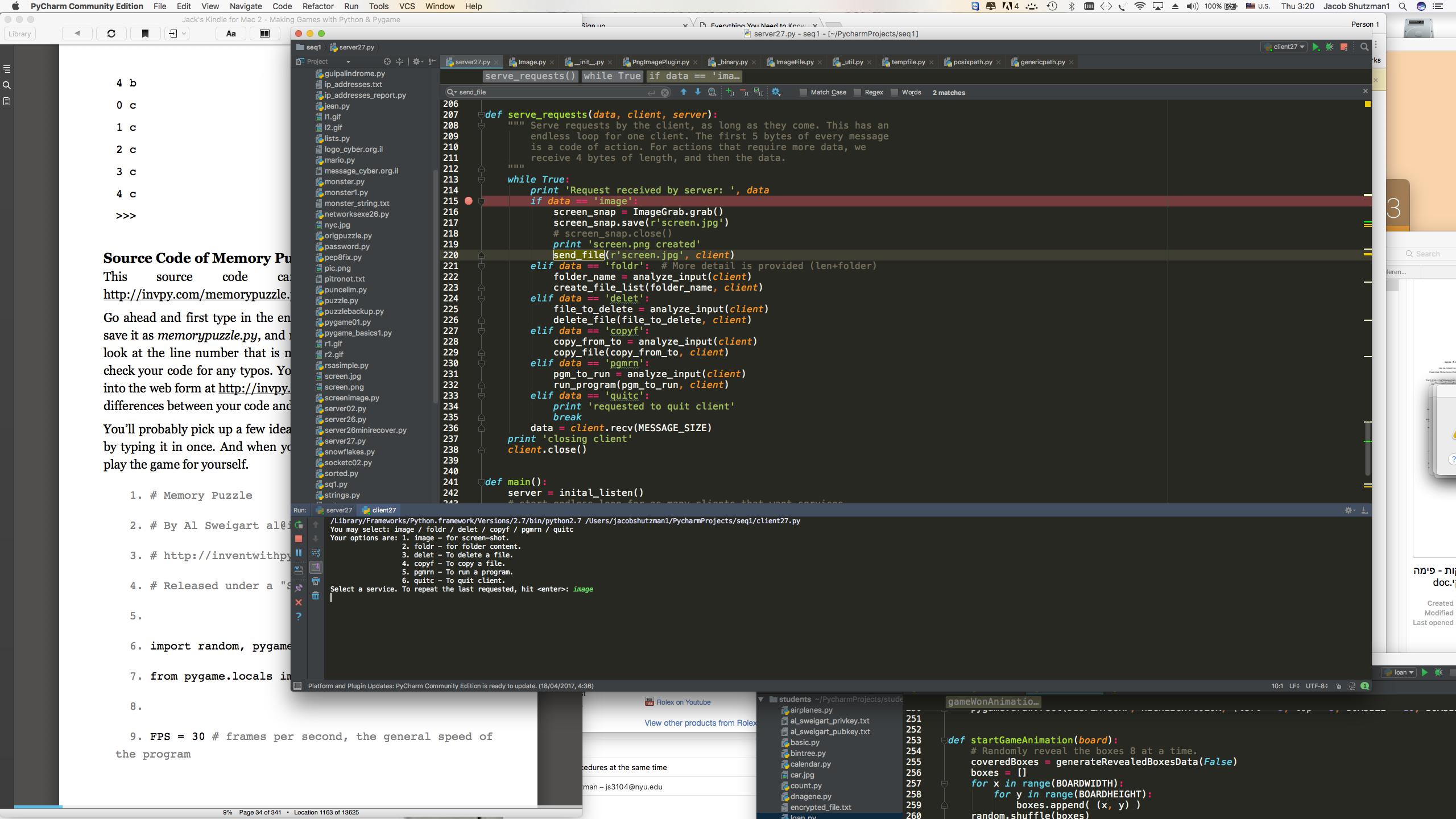
Task: Rerun client27 in Run panel
Action: pos(298,524)
